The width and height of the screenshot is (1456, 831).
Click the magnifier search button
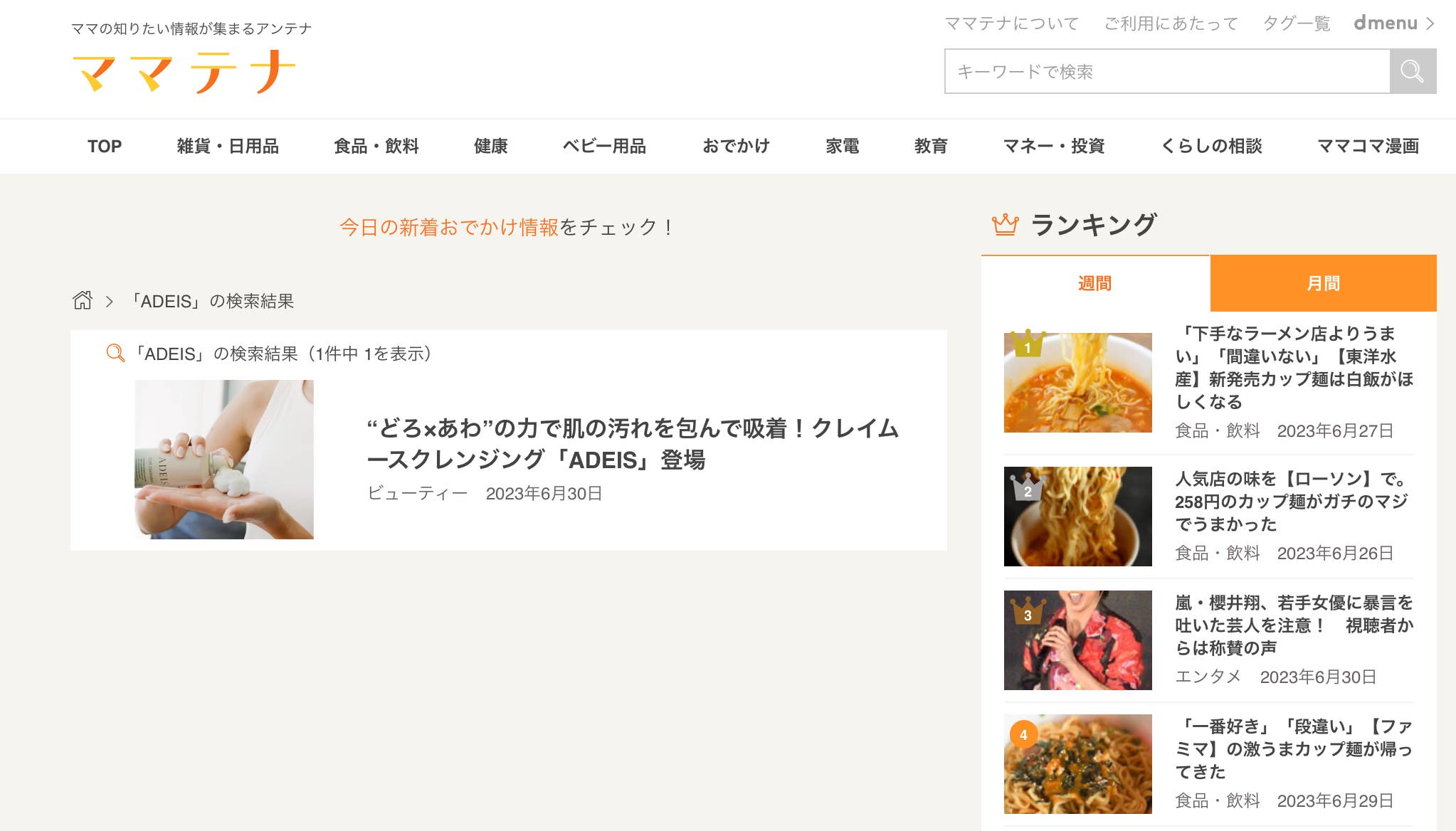point(1413,71)
